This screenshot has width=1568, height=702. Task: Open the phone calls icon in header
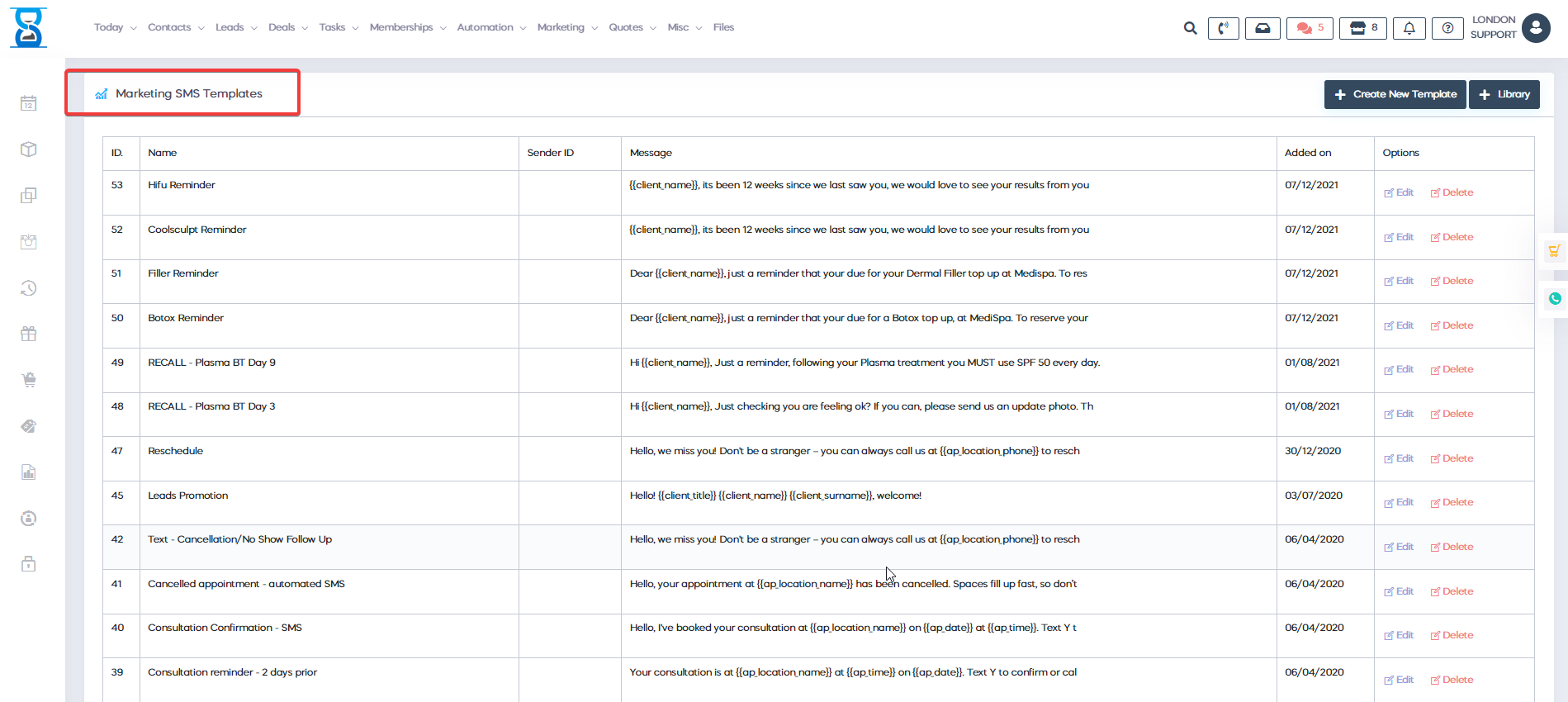(x=1223, y=28)
